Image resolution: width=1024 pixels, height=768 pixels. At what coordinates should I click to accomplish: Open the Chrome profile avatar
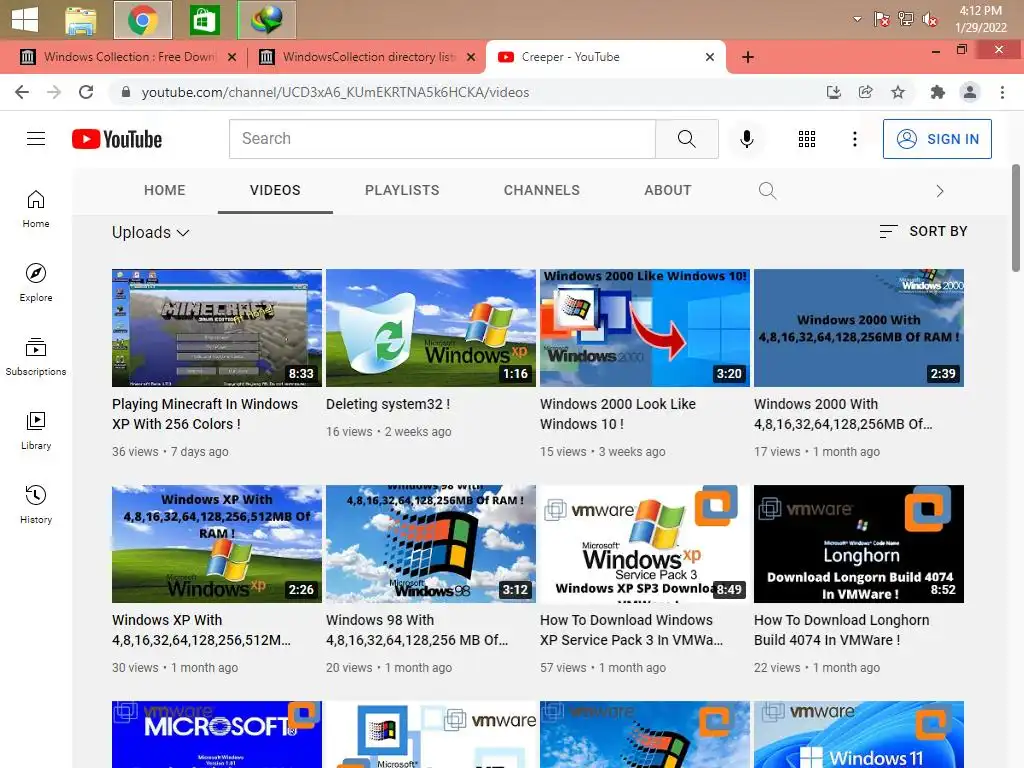[x=970, y=92]
